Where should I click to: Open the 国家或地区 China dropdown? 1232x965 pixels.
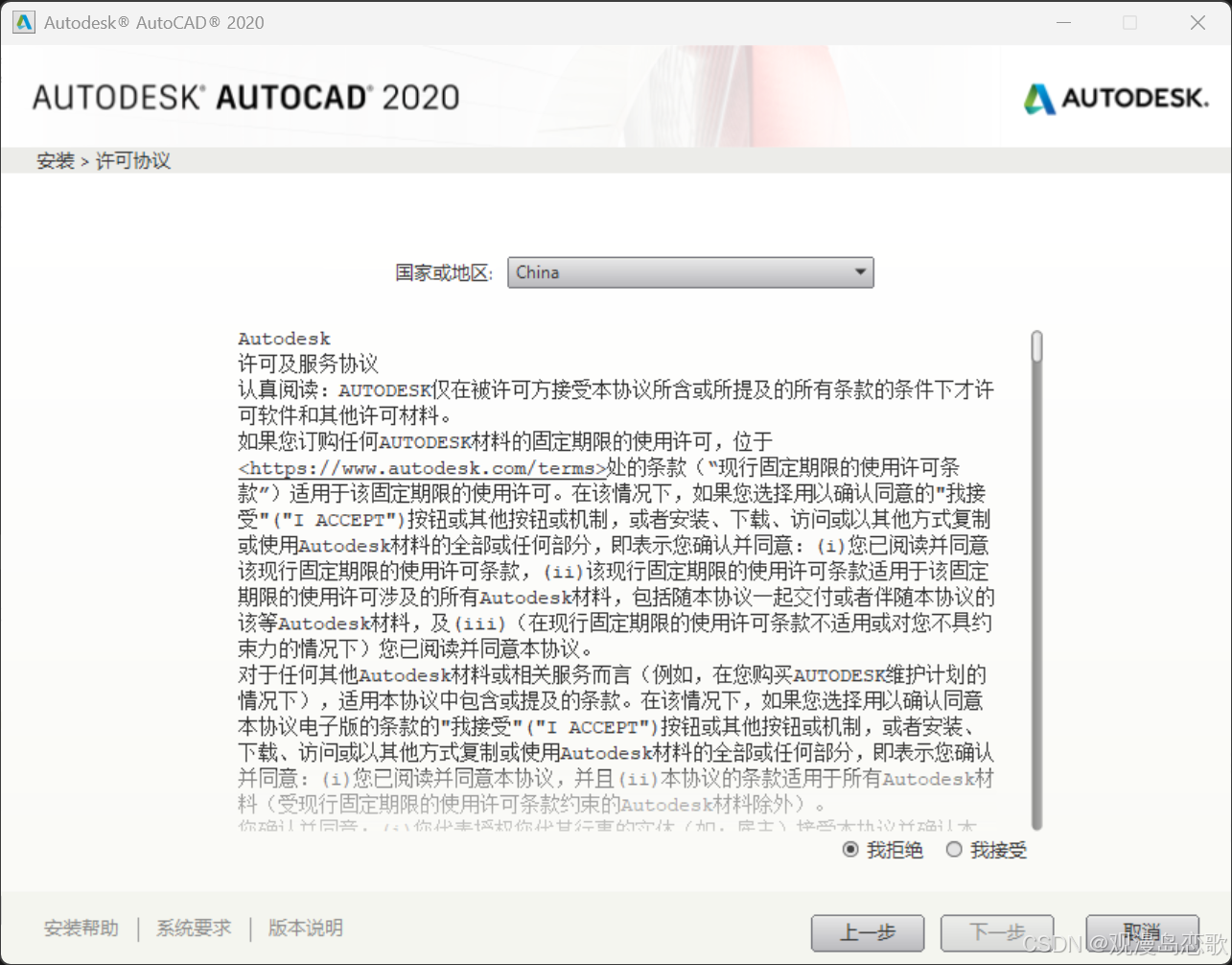coord(690,272)
